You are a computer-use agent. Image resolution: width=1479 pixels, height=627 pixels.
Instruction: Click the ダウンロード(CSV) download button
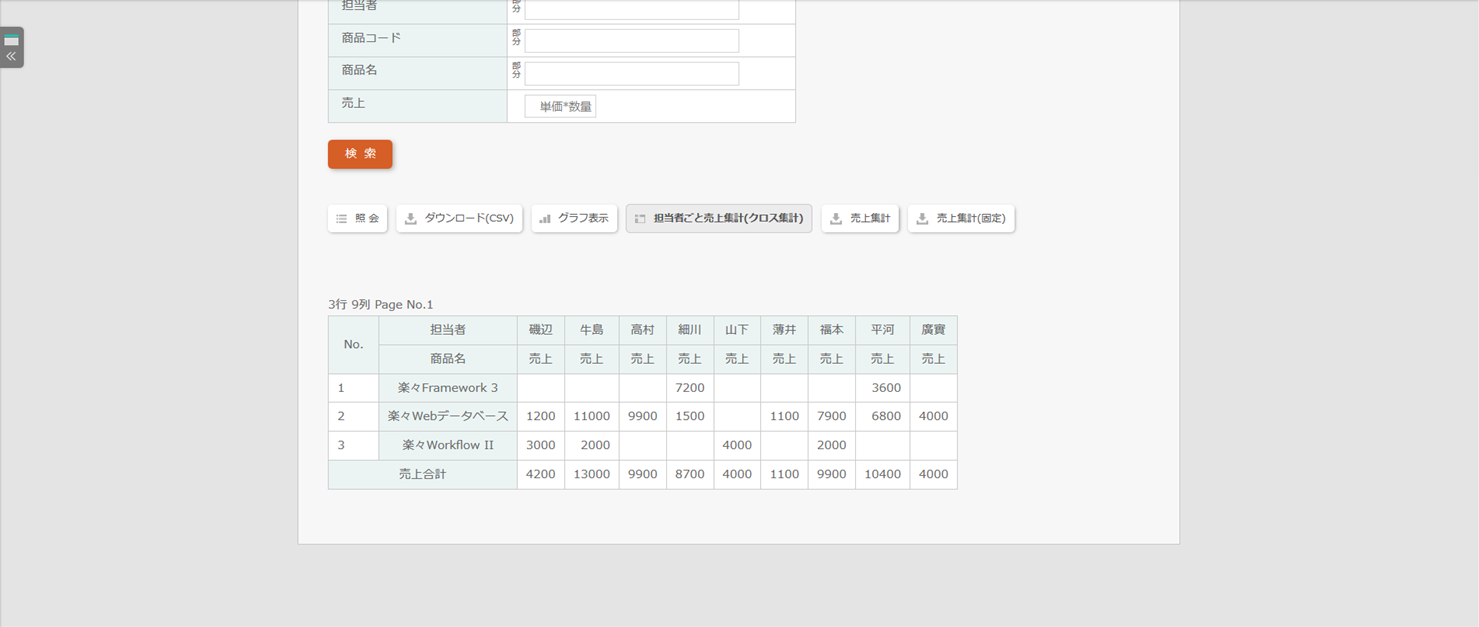point(459,219)
